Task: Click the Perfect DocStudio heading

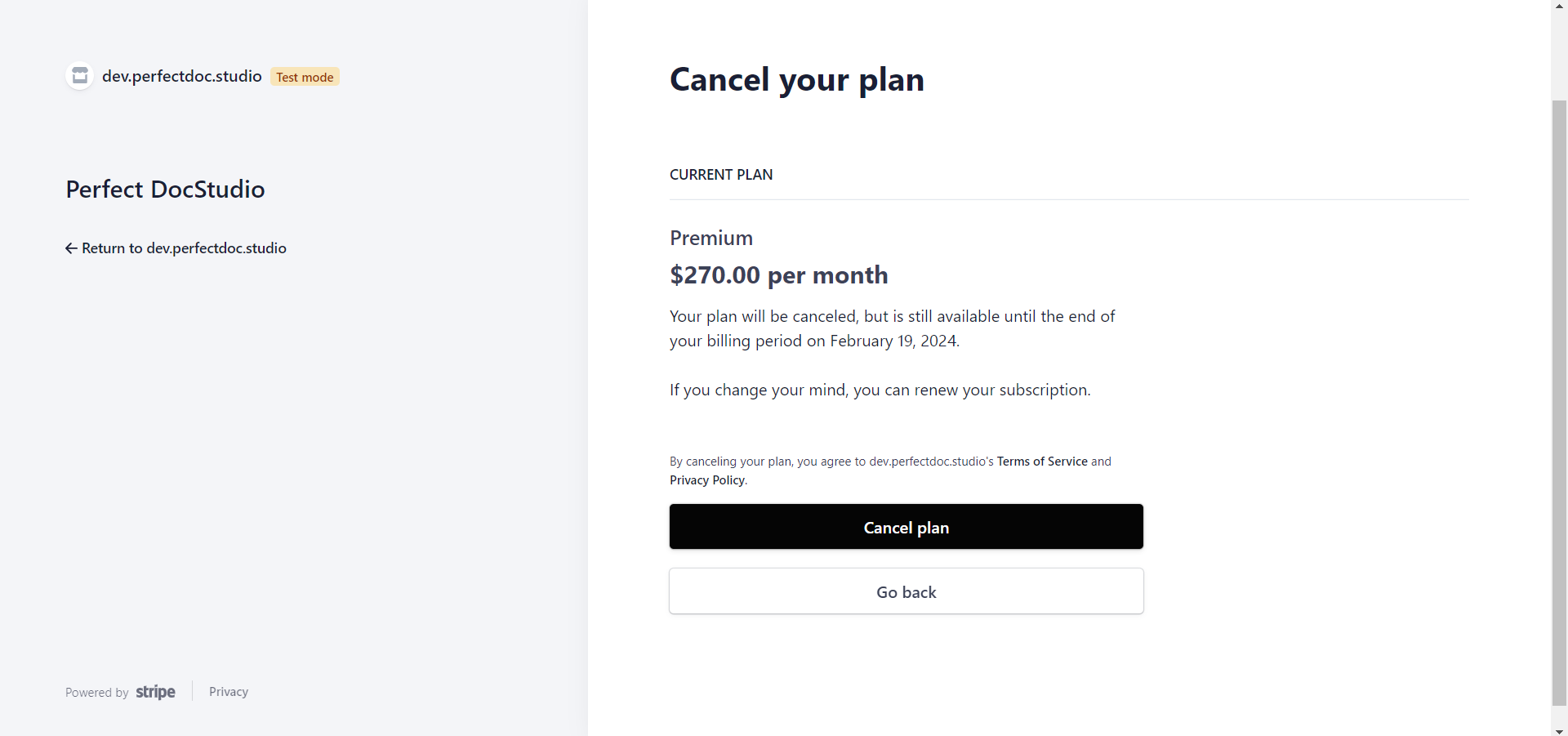Action: [165, 190]
